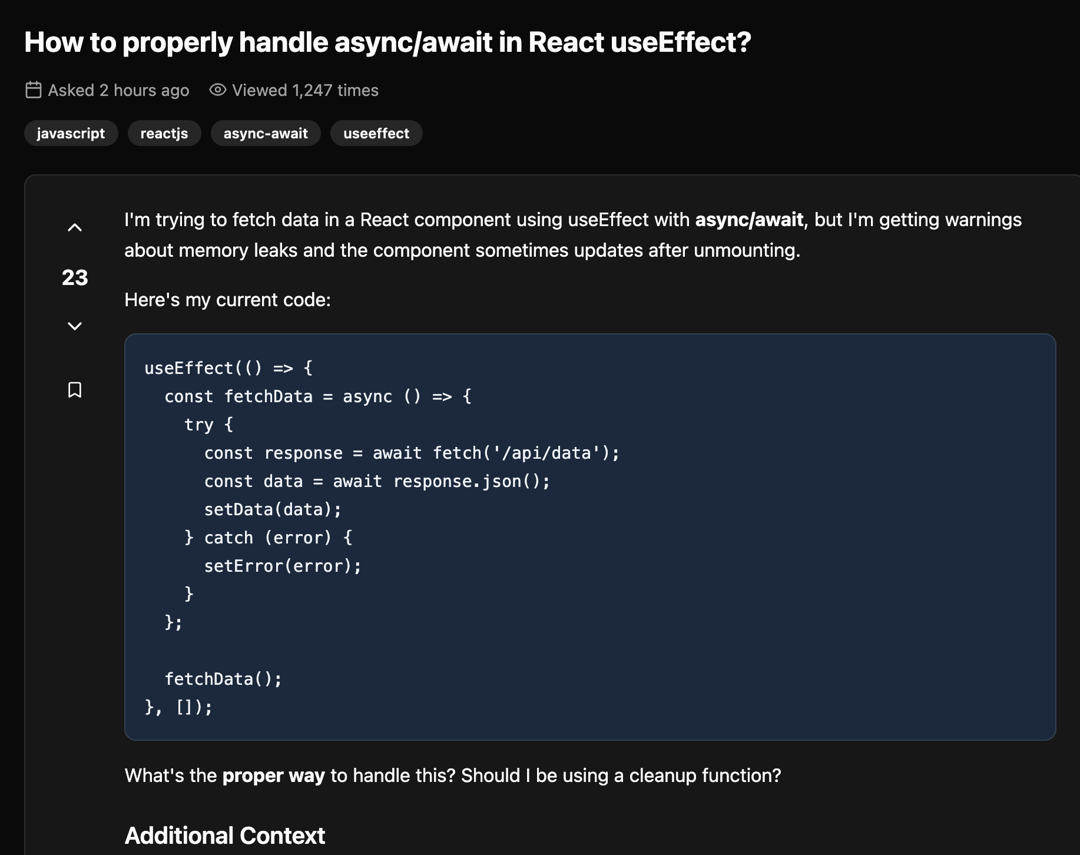The height and width of the screenshot is (855, 1080).
Task: Click 'about memory leaks' sentence line
Action: [x=462, y=250]
